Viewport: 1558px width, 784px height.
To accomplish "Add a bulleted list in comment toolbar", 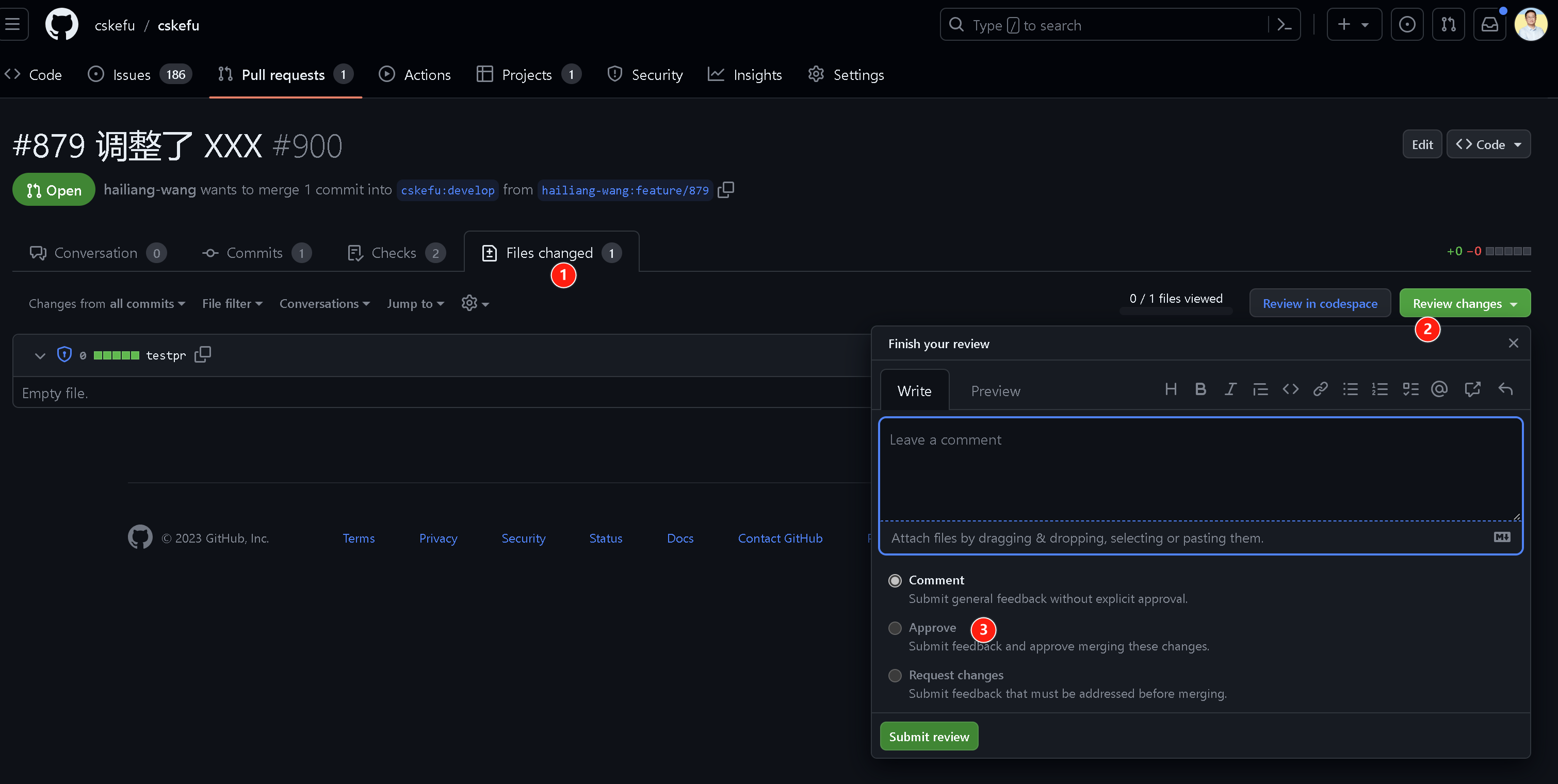I will 1350,389.
